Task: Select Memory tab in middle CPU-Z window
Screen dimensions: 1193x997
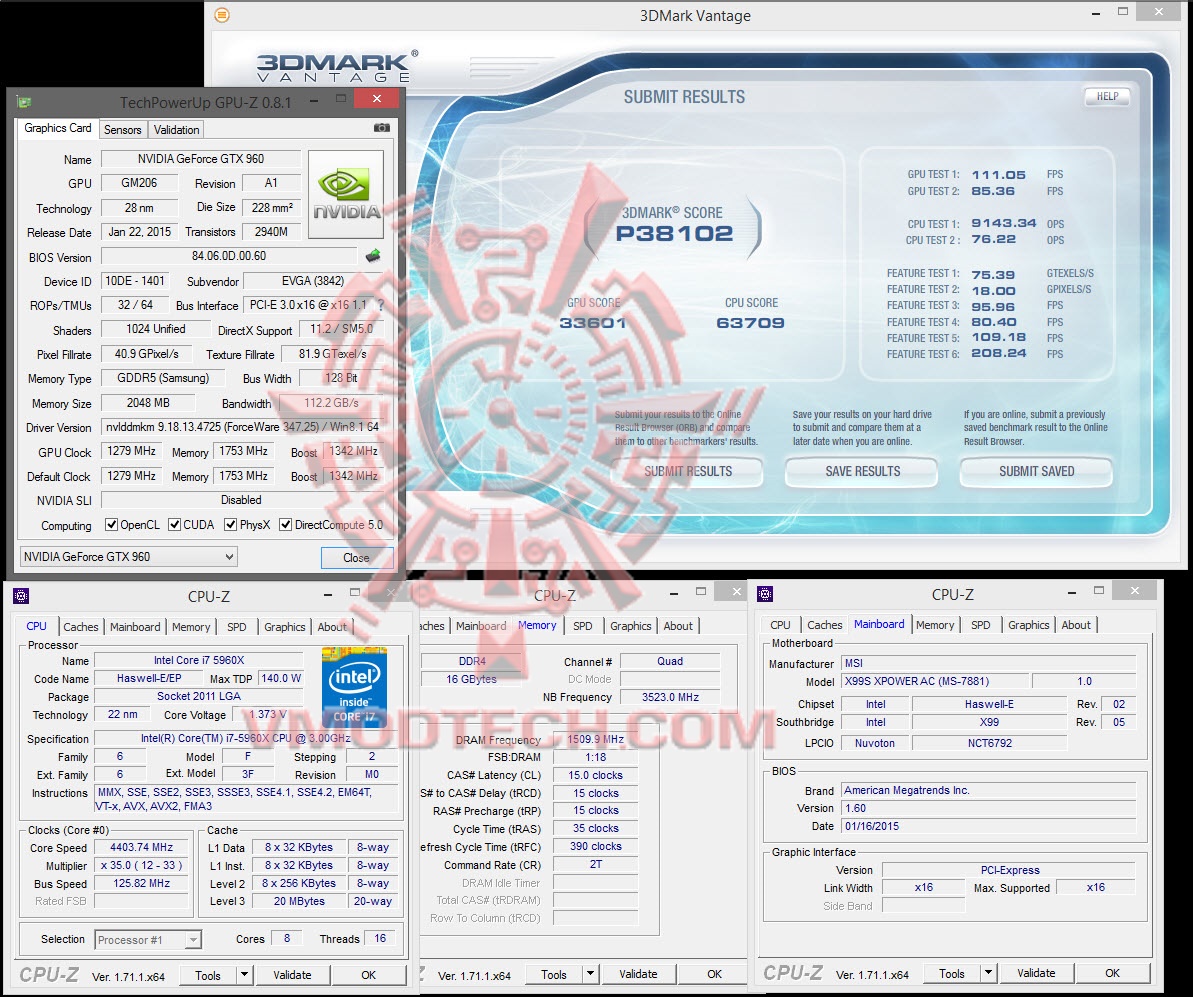Action: (x=537, y=625)
